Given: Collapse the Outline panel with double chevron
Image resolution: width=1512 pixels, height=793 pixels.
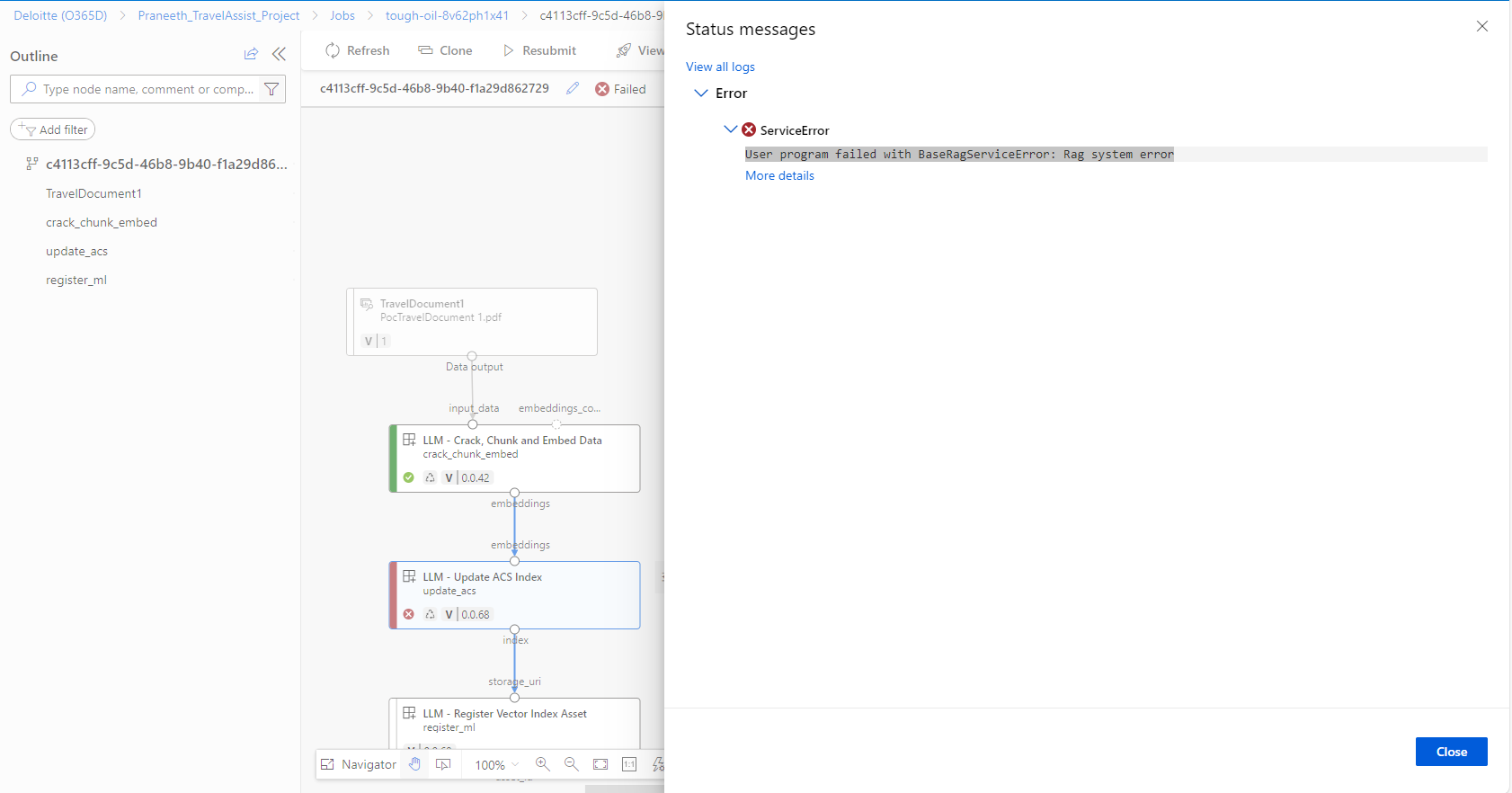Looking at the screenshot, I should (x=279, y=55).
